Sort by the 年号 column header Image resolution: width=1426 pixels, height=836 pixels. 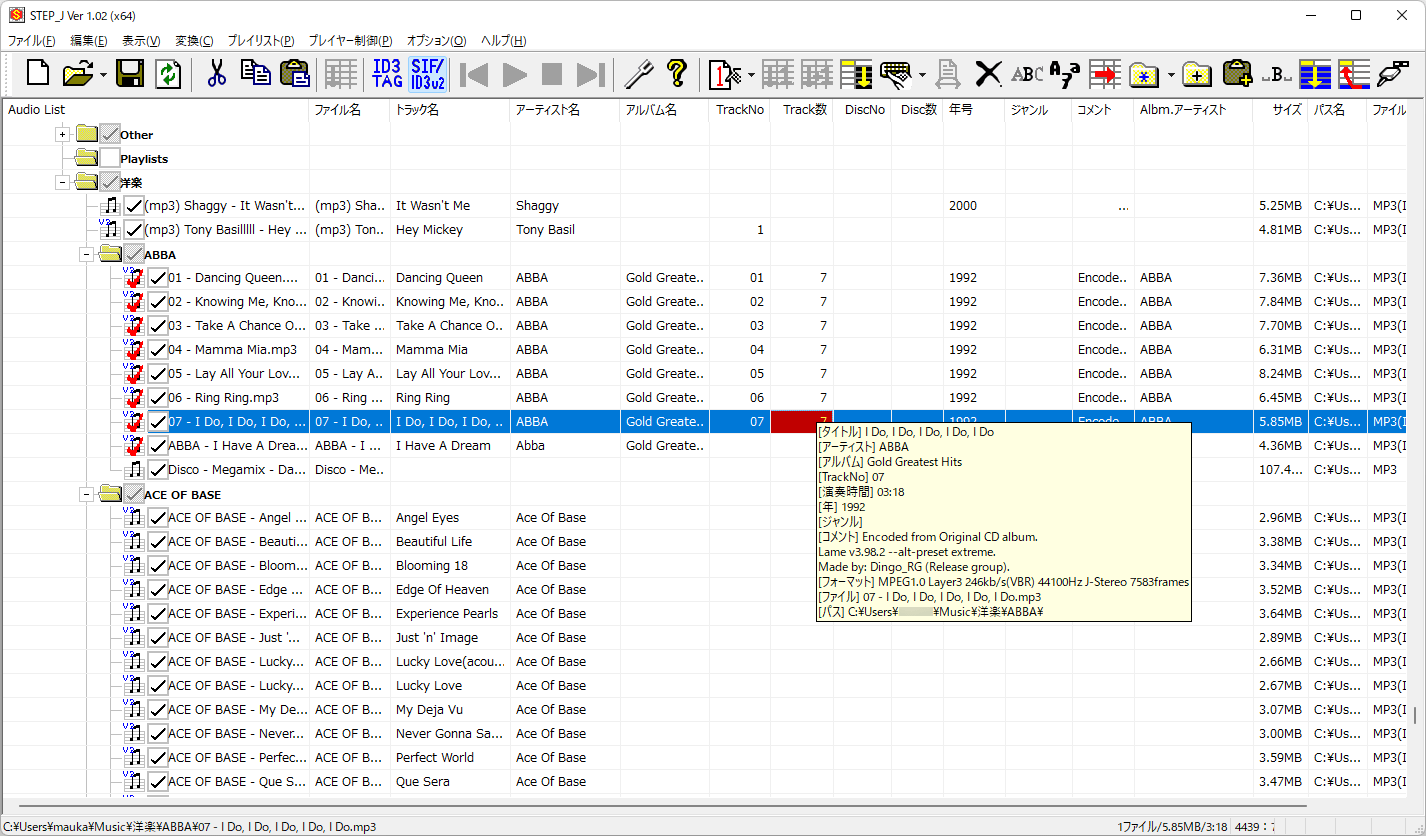975,110
